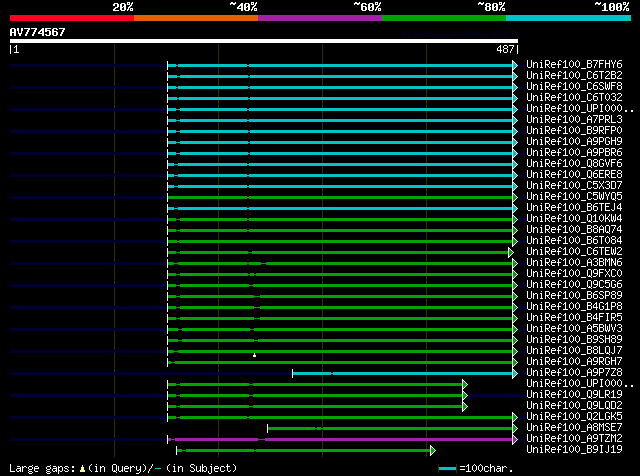Open hit UniRef100_B7FHY6
Screen dimensions: 640x476
tap(574, 65)
